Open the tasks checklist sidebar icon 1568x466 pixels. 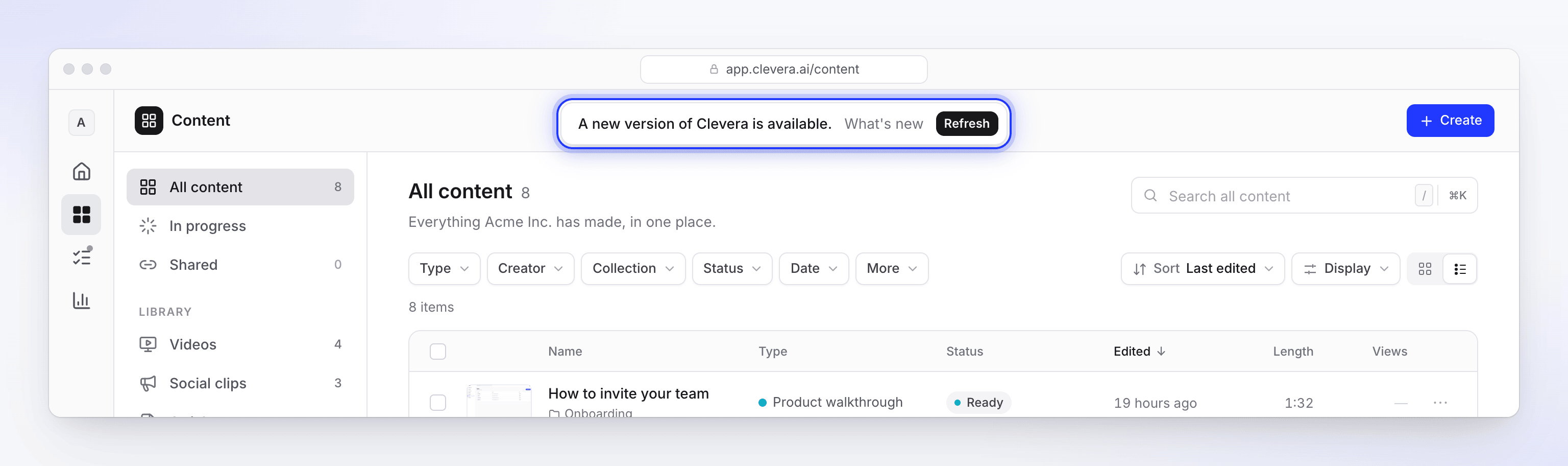coord(82,257)
